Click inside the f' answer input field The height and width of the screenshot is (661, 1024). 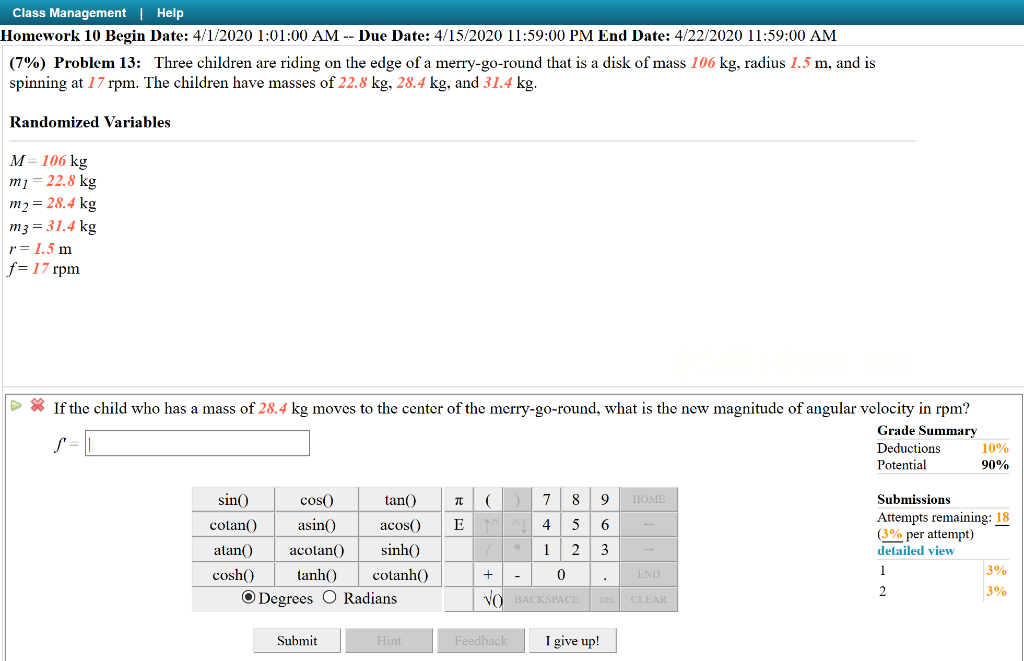tap(196, 442)
